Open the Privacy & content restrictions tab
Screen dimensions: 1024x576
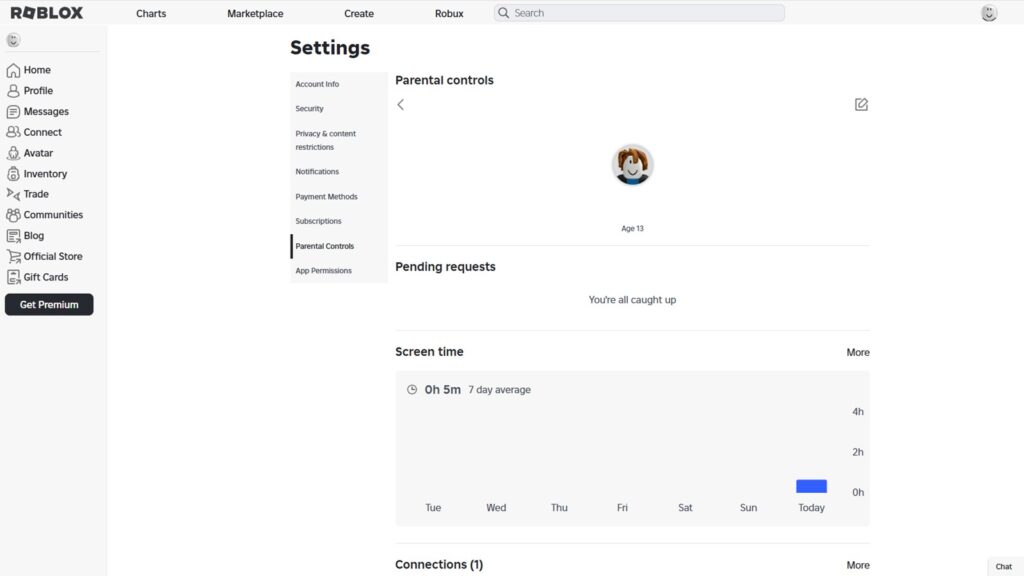click(x=325, y=140)
